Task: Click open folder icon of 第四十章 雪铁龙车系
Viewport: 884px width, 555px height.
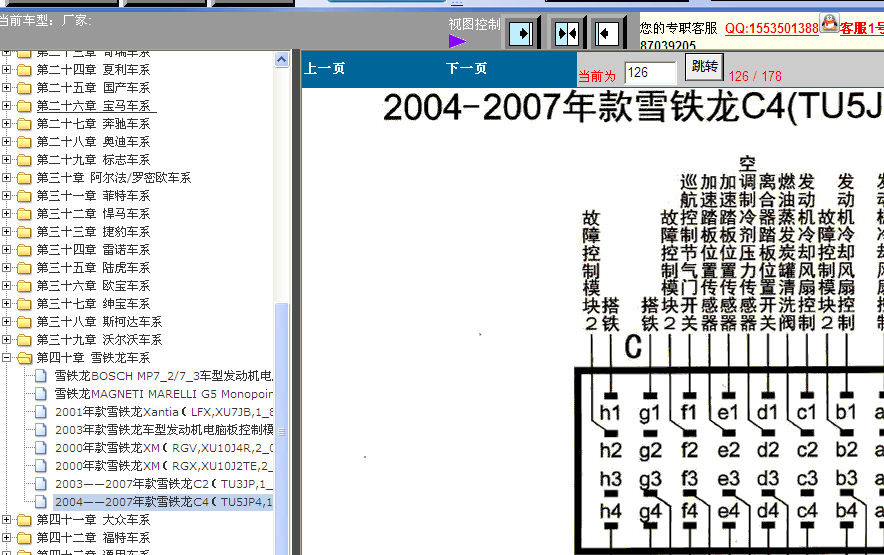Action: (x=24, y=358)
